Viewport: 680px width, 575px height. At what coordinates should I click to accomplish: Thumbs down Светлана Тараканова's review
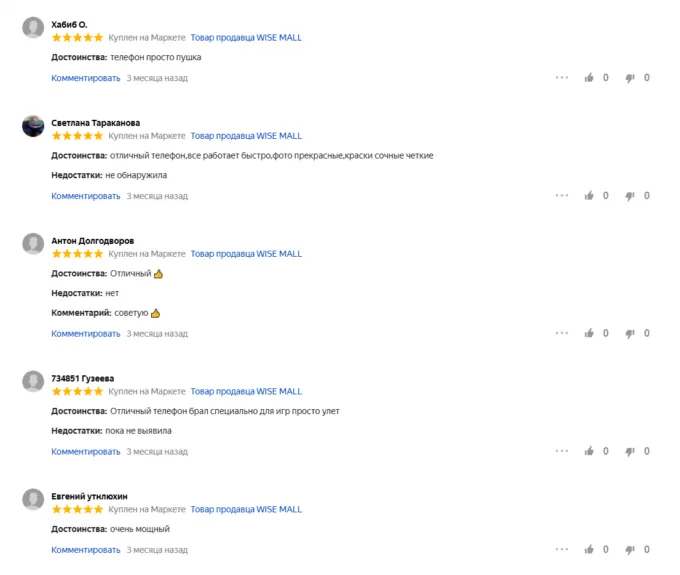pyautogui.click(x=630, y=196)
